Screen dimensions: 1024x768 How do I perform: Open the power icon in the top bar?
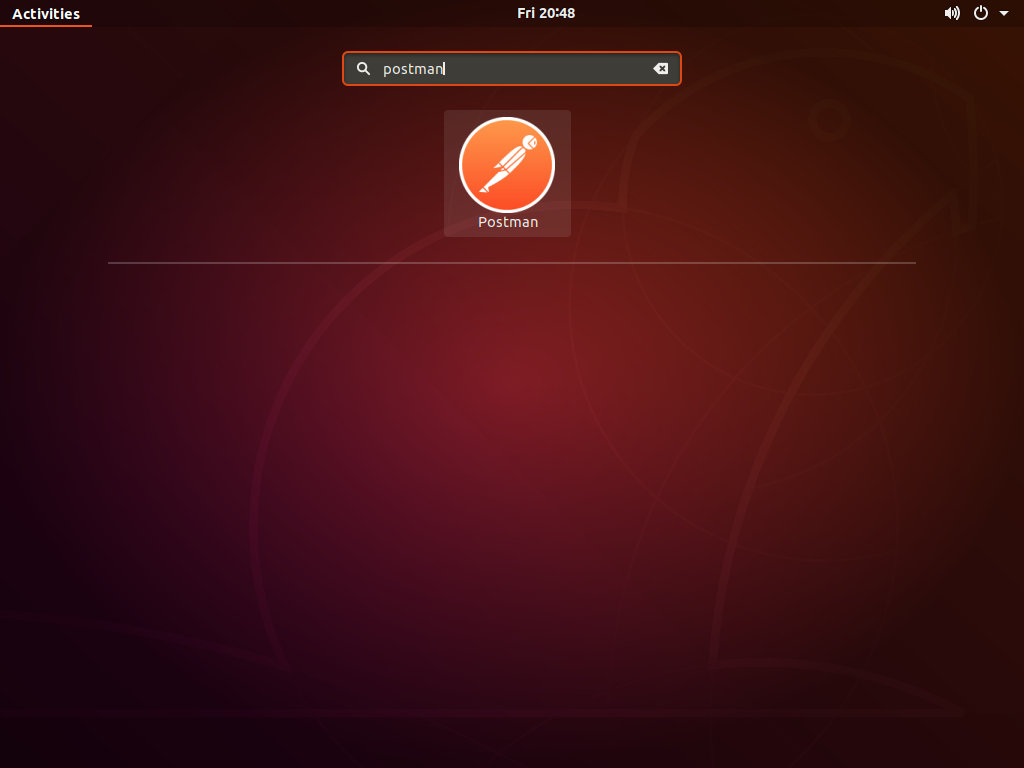coord(981,13)
